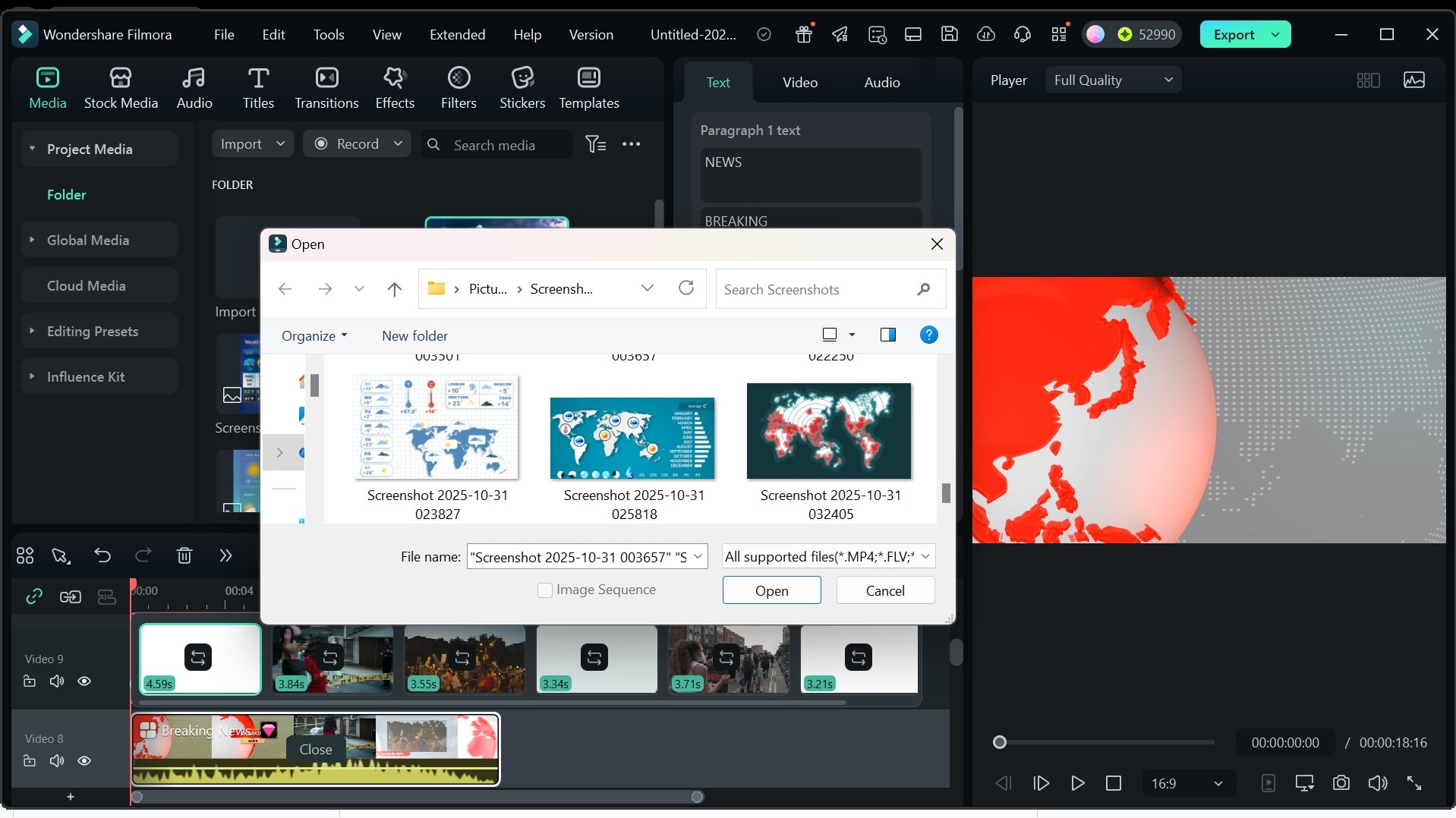The width and height of the screenshot is (1456, 818).
Task: Mute the Video 8 track
Action: tap(57, 761)
